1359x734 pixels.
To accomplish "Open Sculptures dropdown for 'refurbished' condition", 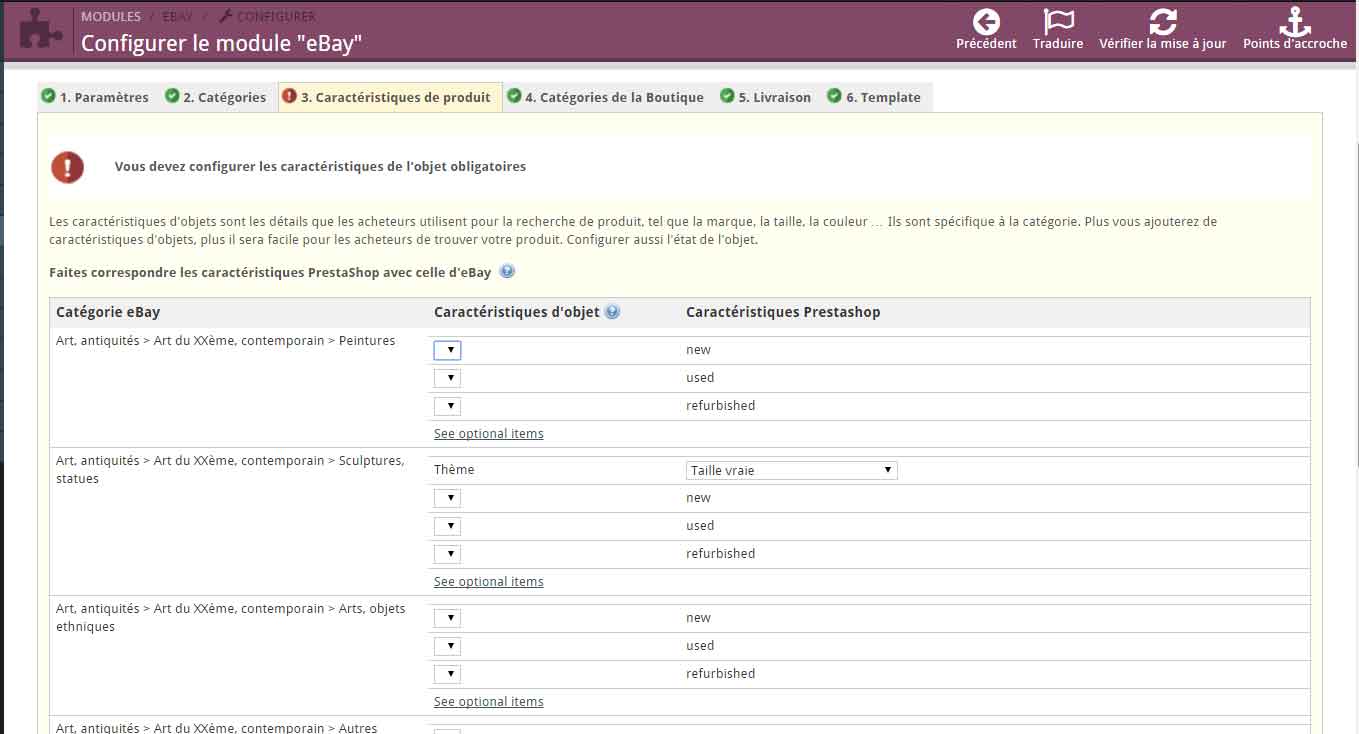I will coord(447,554).
